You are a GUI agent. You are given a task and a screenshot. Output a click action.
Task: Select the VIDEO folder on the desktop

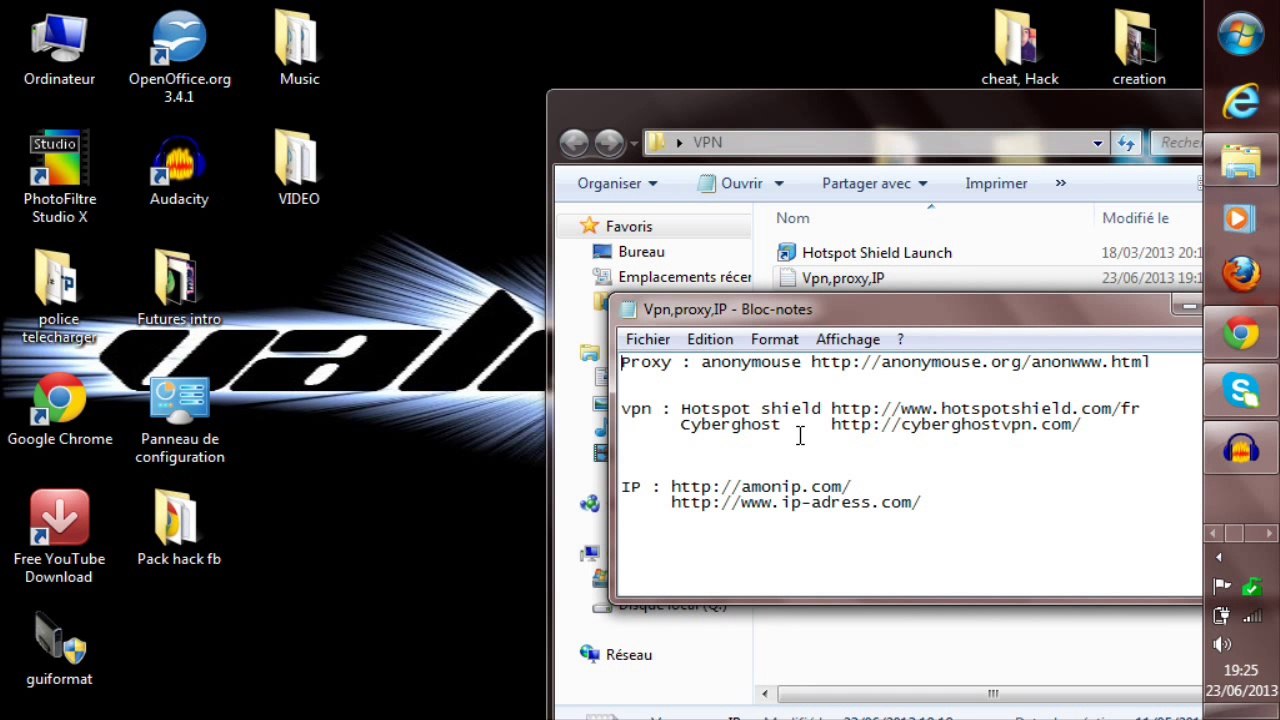point(299,170)
